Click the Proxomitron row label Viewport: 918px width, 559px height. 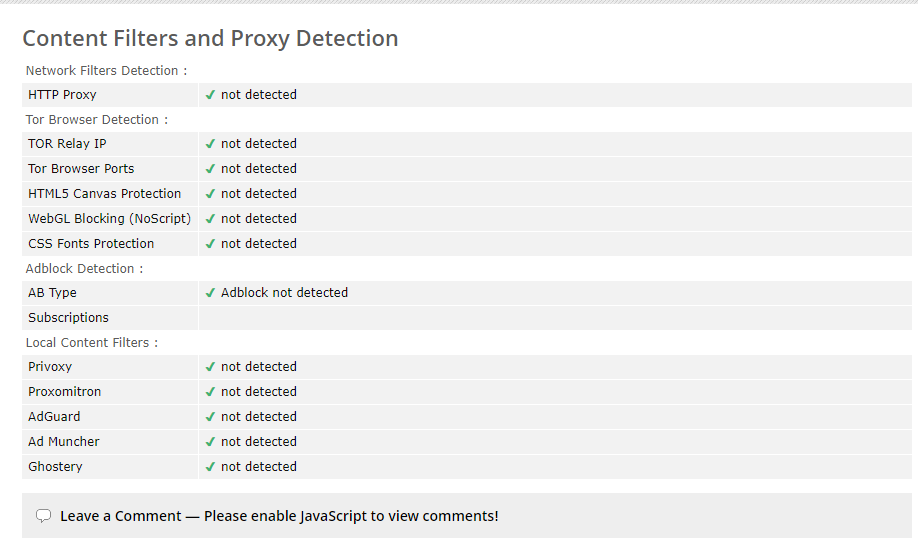pyautogui.click(x=64, y=392)
